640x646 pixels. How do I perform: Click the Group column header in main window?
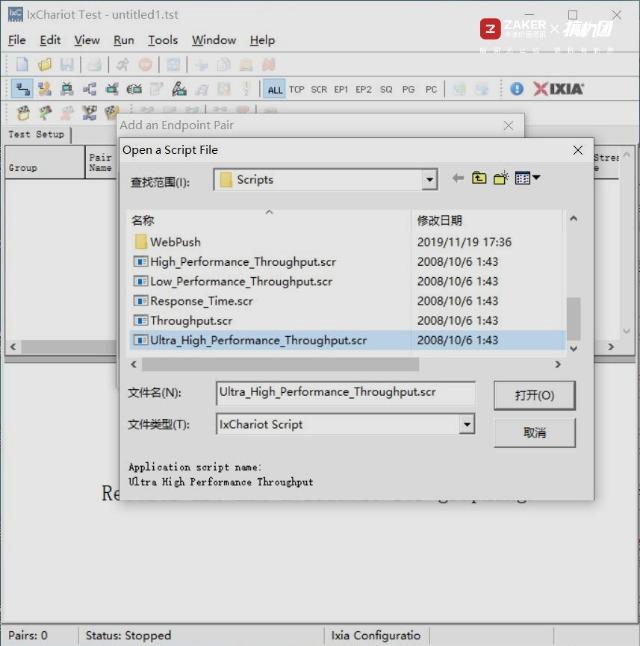(x=45, y=162)
